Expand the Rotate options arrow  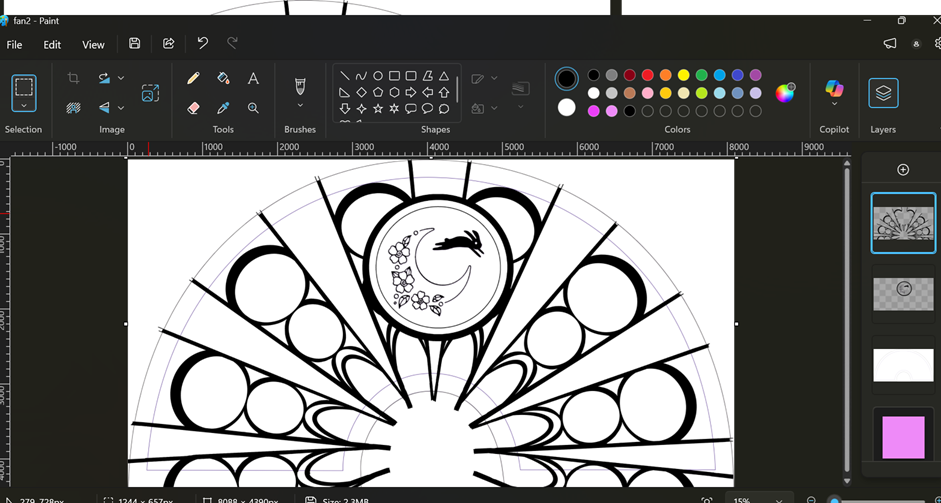coord(121,78)
